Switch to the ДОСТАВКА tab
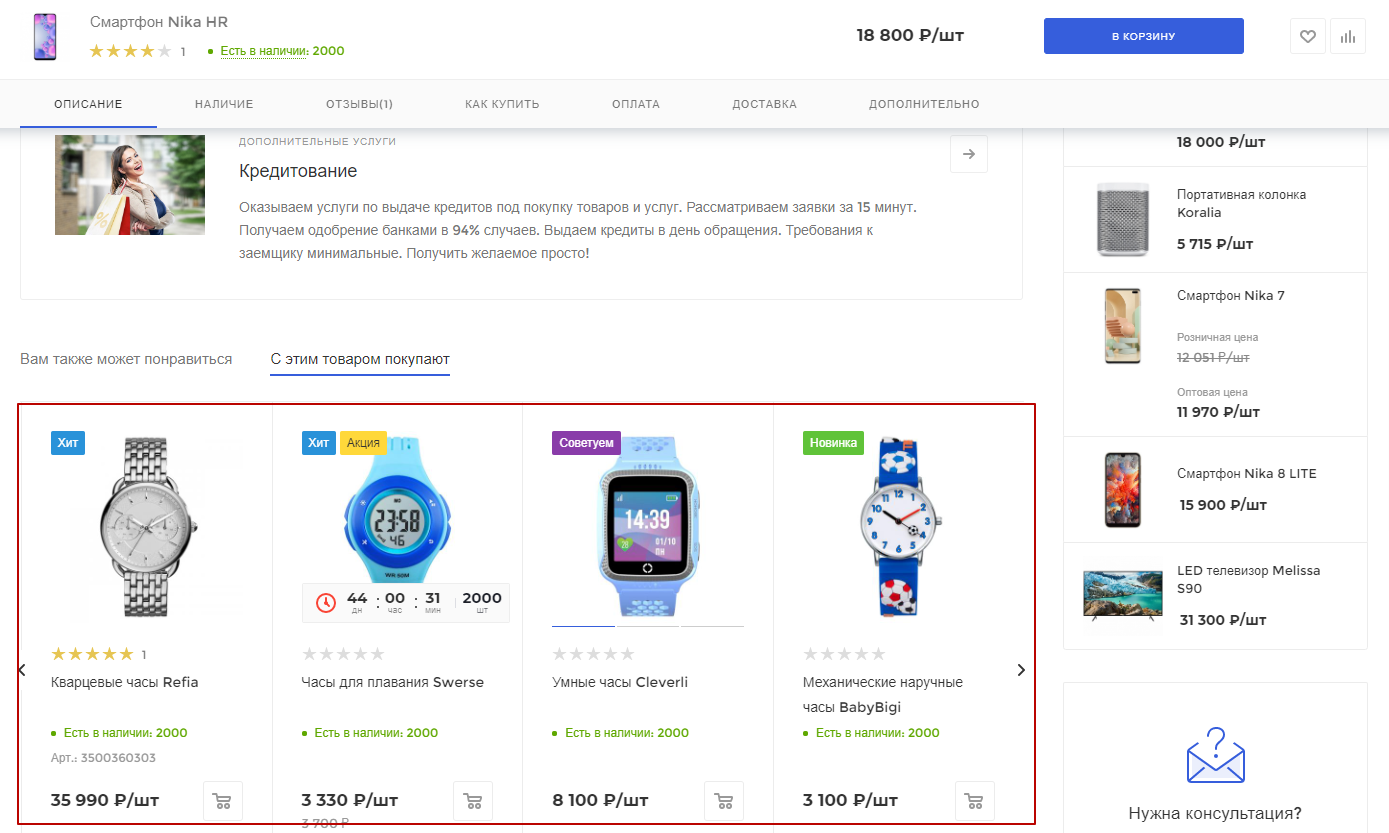Viewport: 1389px width, 833px height. tap(764, 104)
